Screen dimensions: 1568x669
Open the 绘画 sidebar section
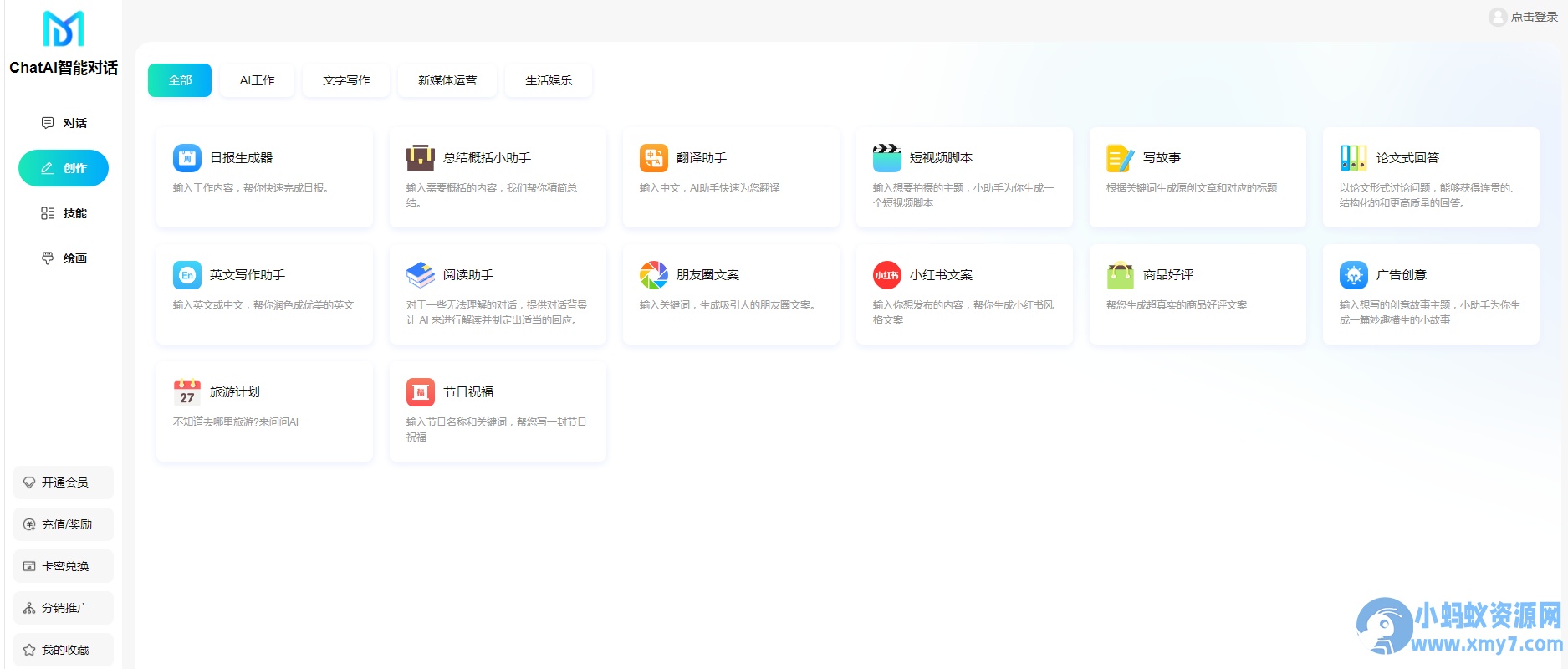64,258
